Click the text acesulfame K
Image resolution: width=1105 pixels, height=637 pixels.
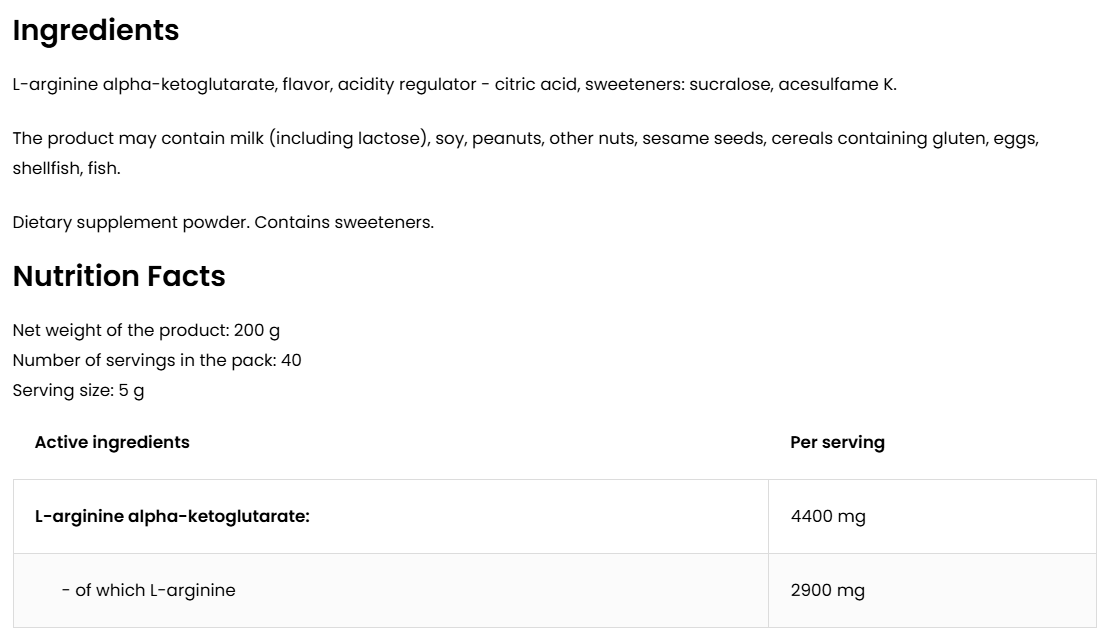(838, 84)
